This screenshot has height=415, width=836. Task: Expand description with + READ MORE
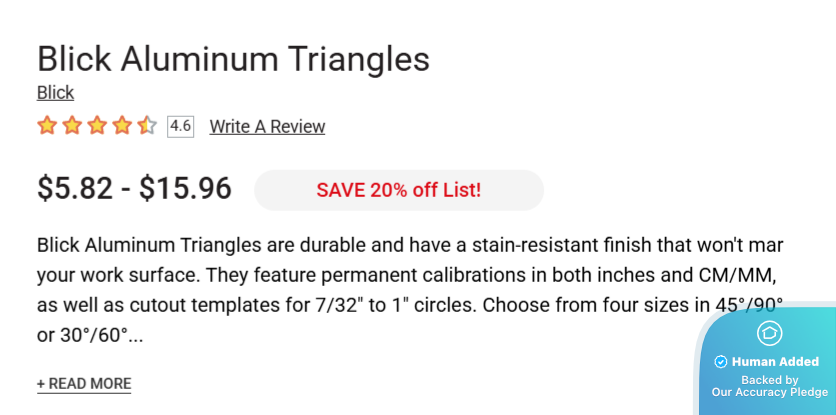click(x=84, y=384)
